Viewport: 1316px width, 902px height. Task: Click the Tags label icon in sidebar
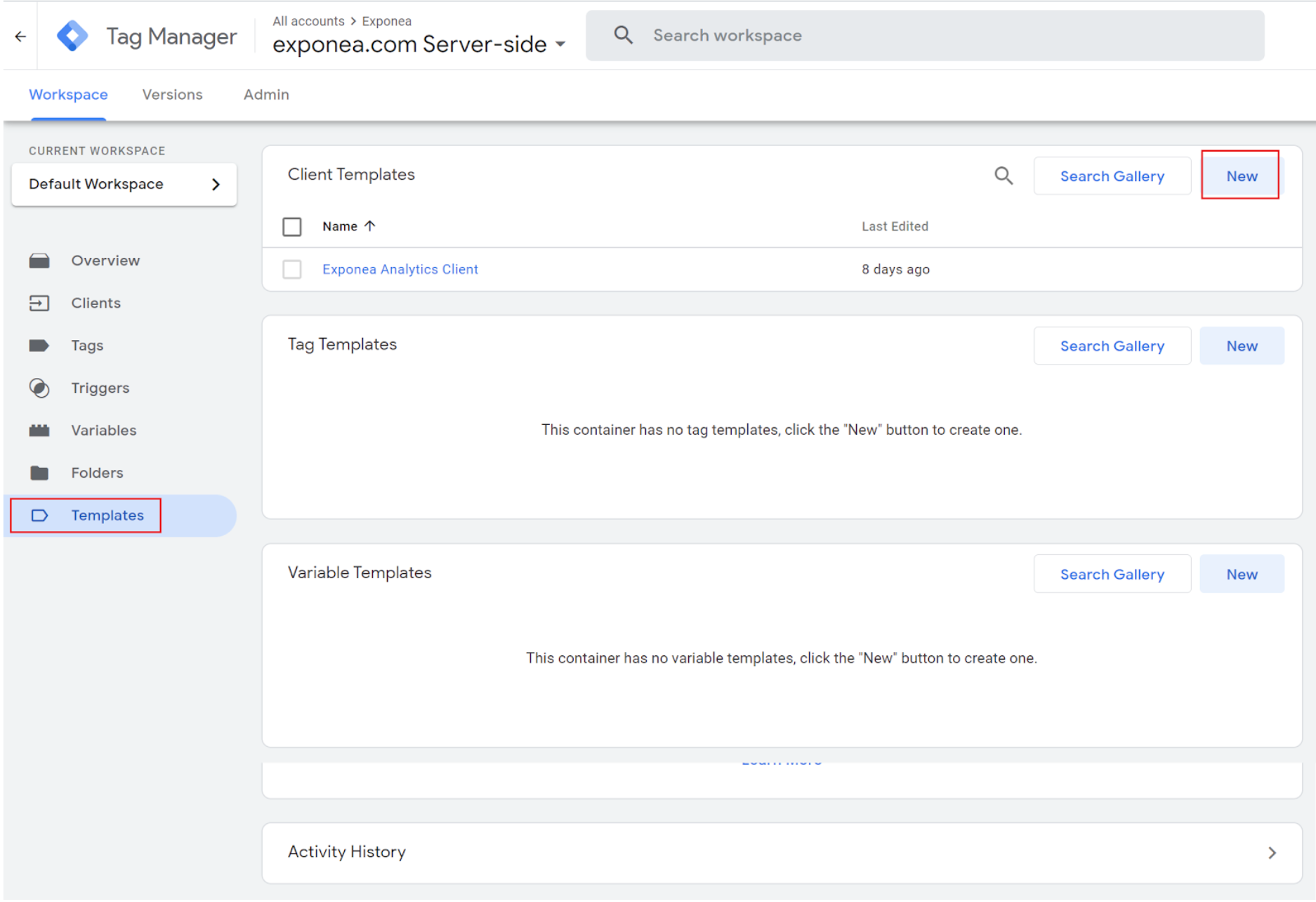pos(39,346)
